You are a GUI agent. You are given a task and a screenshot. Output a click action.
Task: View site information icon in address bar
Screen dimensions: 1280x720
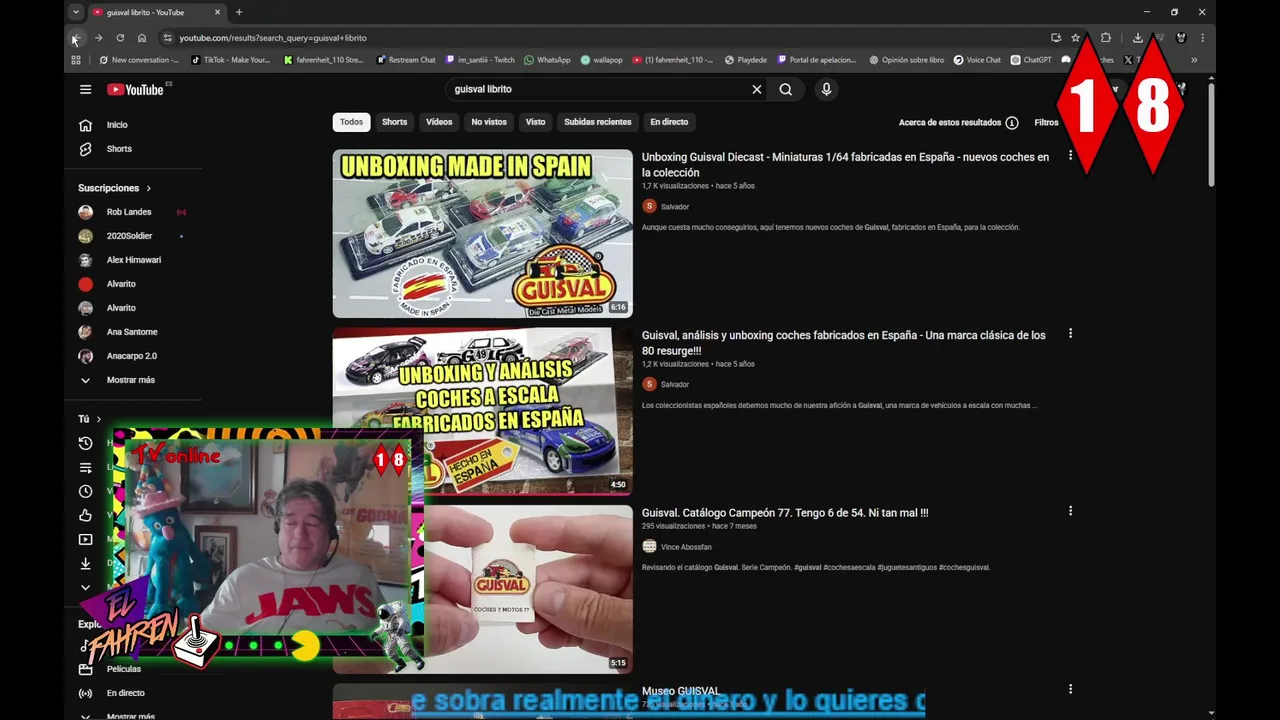coord(167,38)
